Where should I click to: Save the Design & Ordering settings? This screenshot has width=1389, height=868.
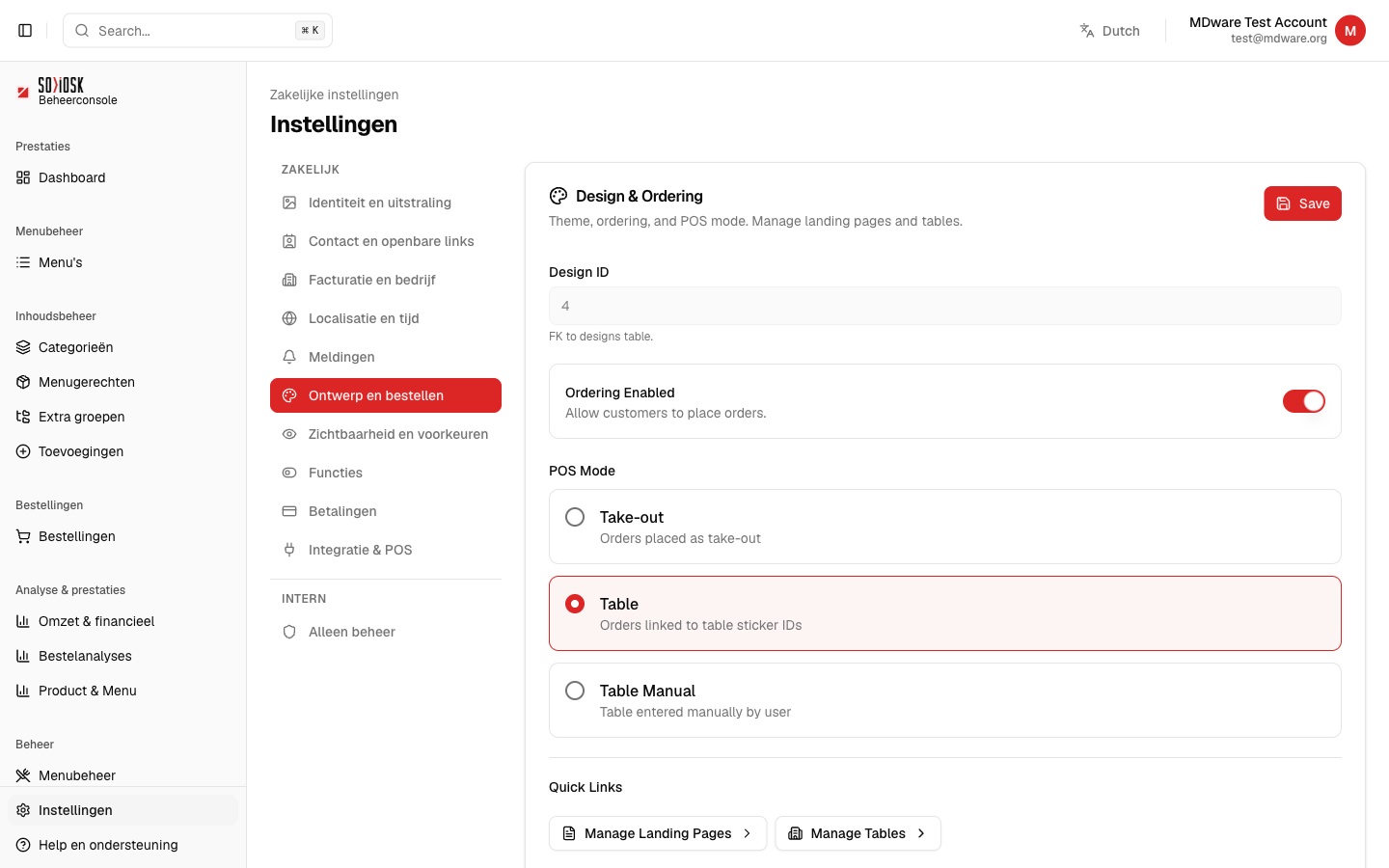(1302, 203)
